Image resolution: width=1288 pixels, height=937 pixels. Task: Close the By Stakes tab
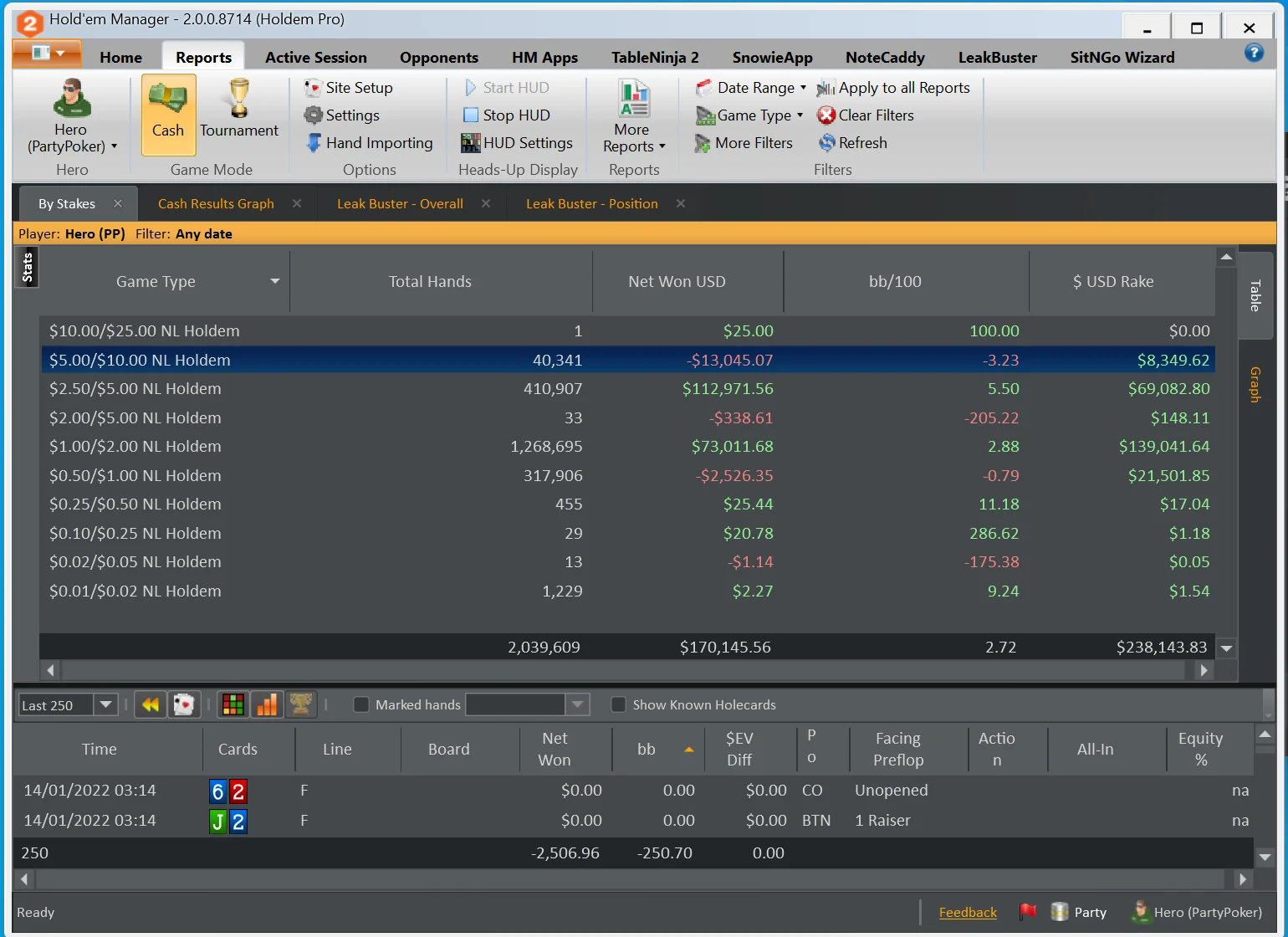[x=118, y=203]
